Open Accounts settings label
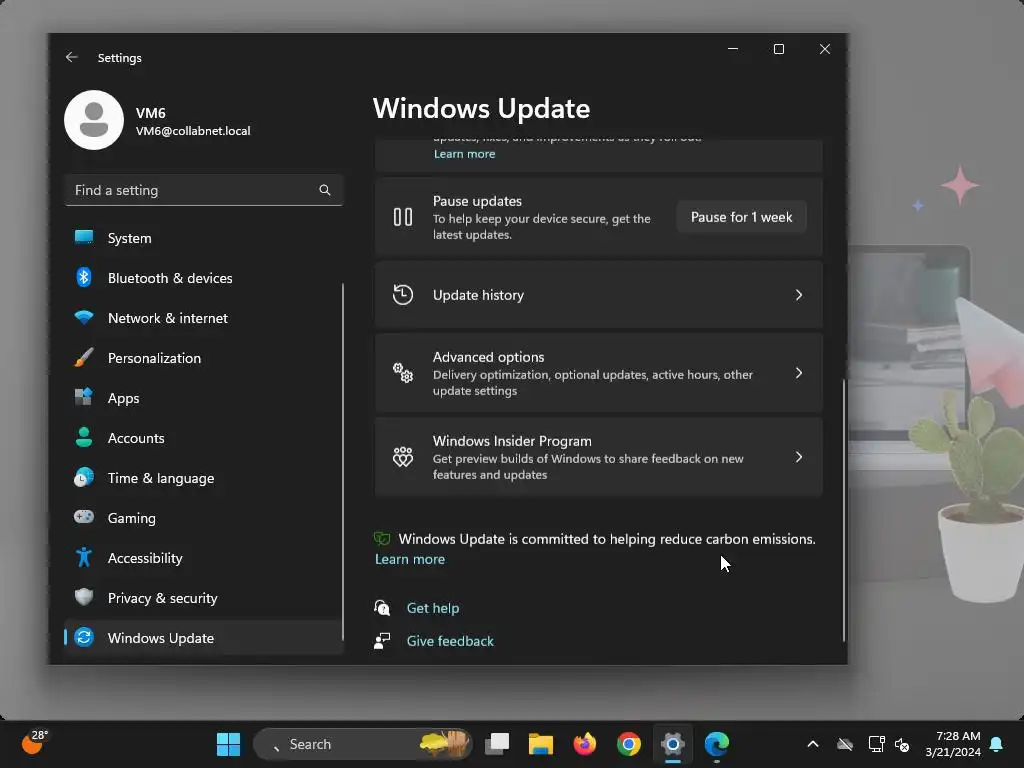This screenshot has height=768, width=1024. 136,438
